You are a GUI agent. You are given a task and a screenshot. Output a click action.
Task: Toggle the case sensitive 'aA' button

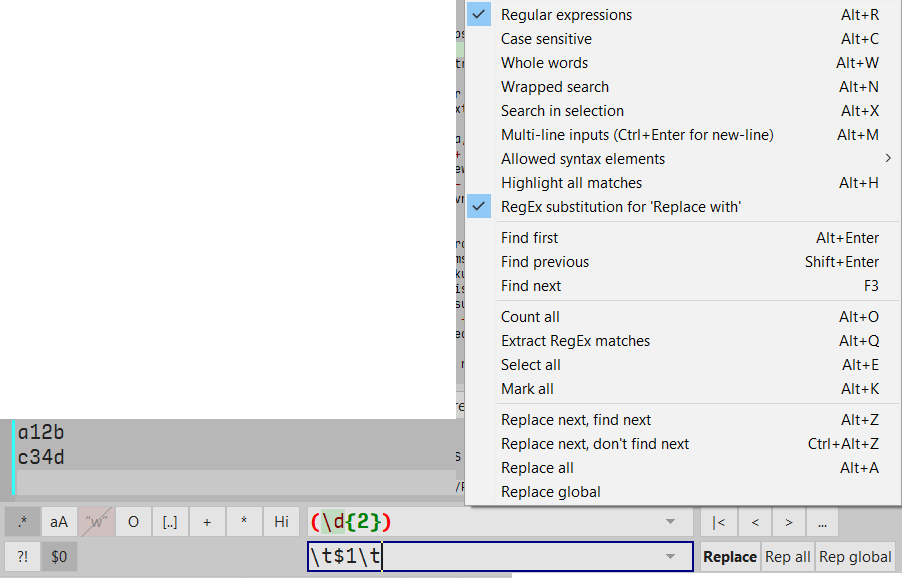pyautogui.click(x=59, y=522)
